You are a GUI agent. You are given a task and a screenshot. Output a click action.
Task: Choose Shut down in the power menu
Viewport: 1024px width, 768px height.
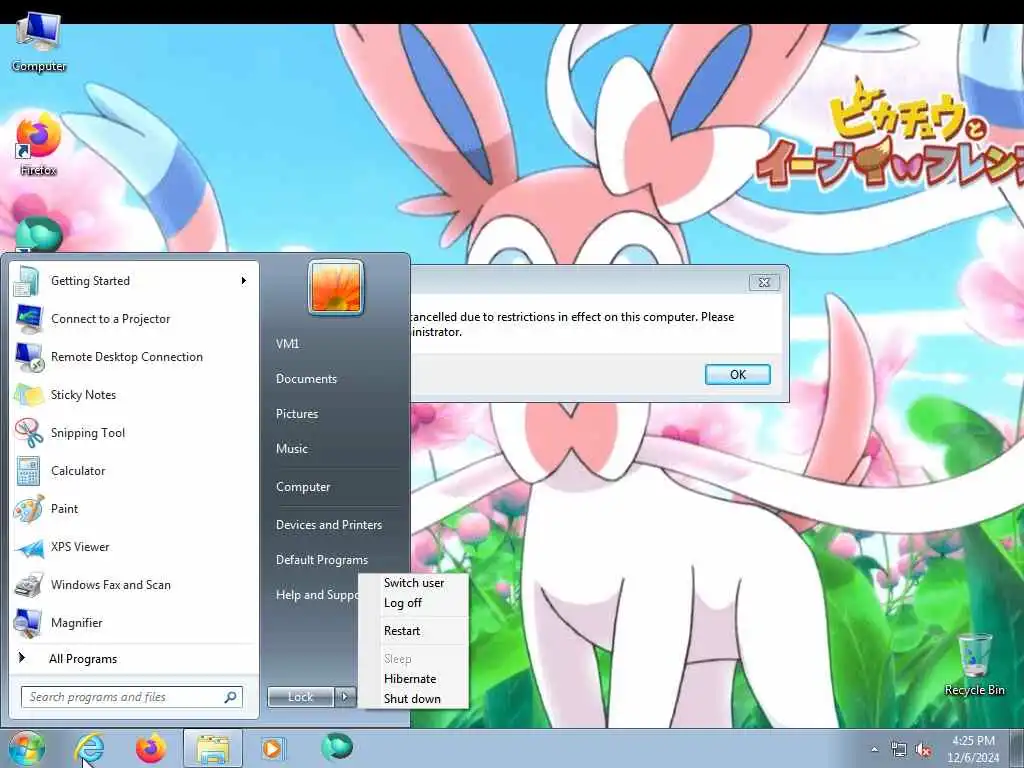[414, 699]
